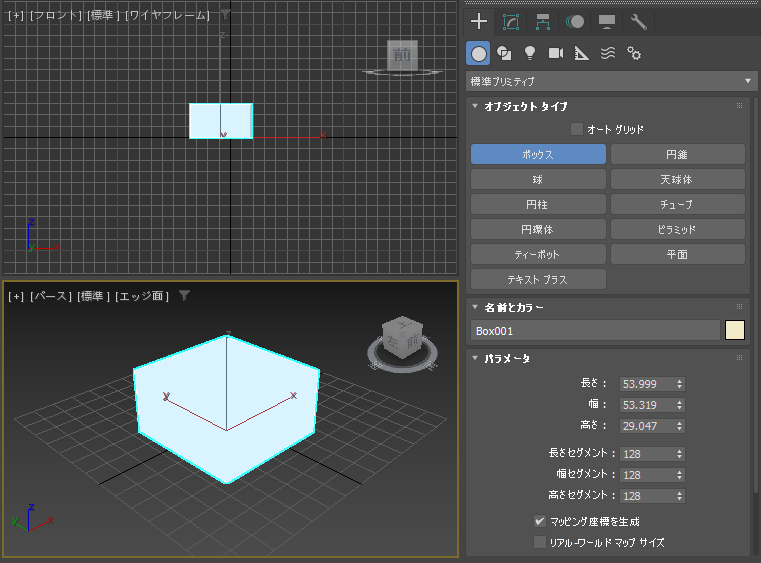Image resolution: width=761 pixels, height=563 pixels.
Task: Select the Space Warps wave icon
Action: (608, 53)
